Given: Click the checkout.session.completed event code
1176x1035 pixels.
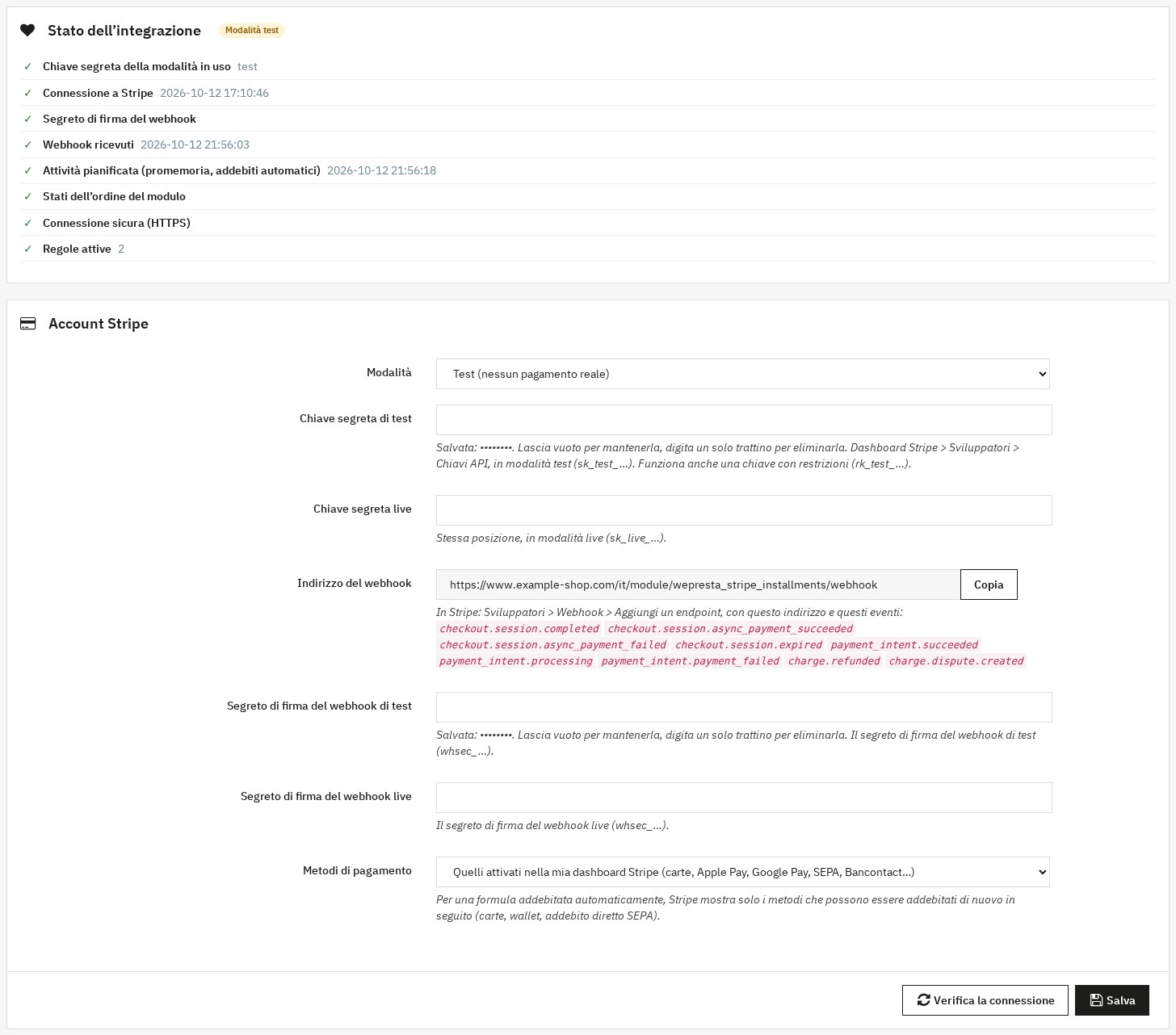Looking at the screenshot, I should pyautogui.click(x=519, y=629).
